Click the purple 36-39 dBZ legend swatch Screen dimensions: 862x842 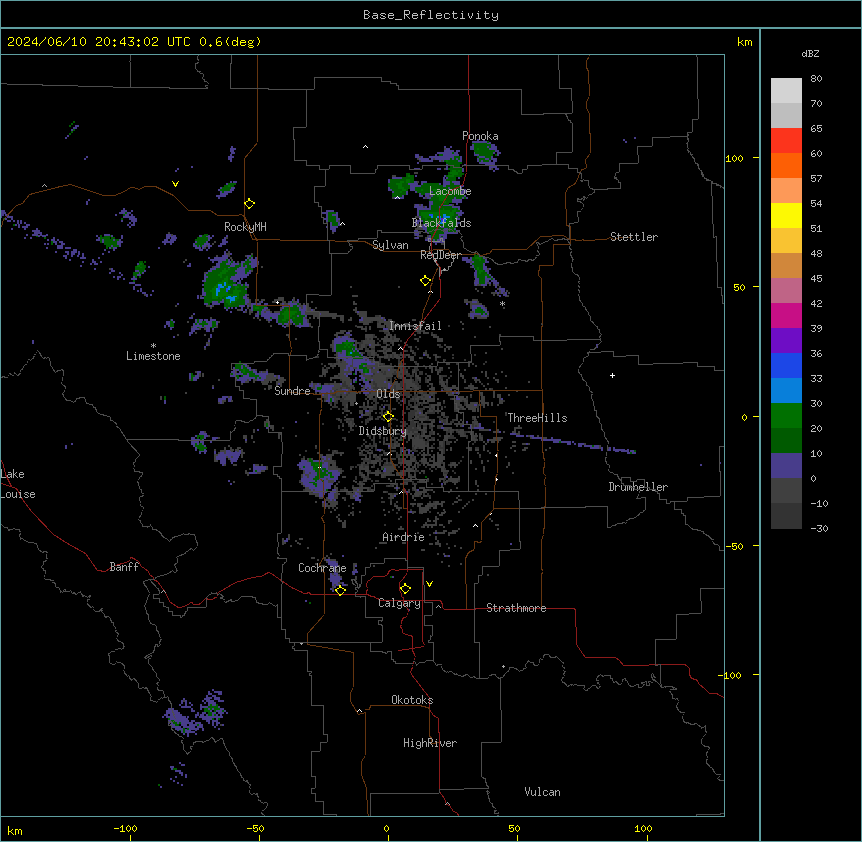click(786, 341)
